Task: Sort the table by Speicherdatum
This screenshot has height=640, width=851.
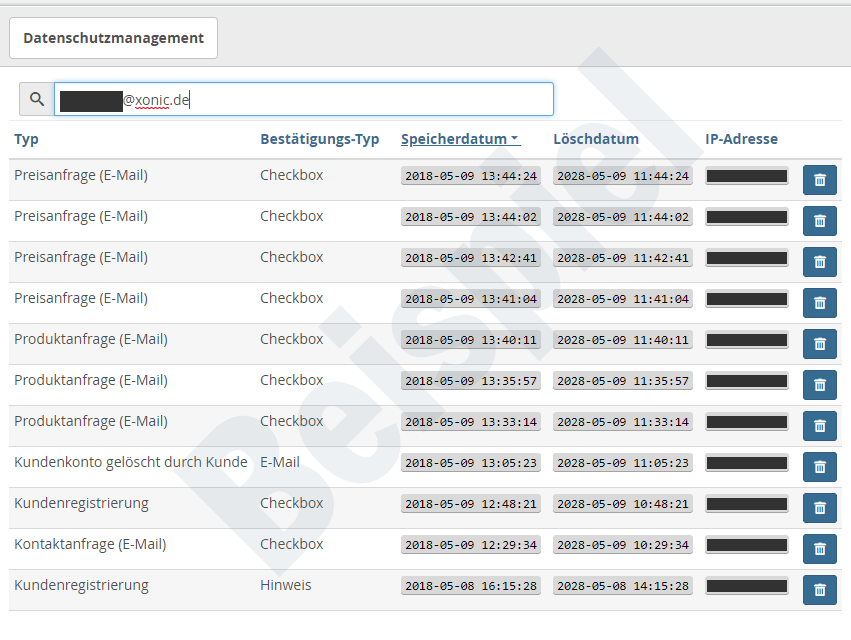Action: (460, 139)
